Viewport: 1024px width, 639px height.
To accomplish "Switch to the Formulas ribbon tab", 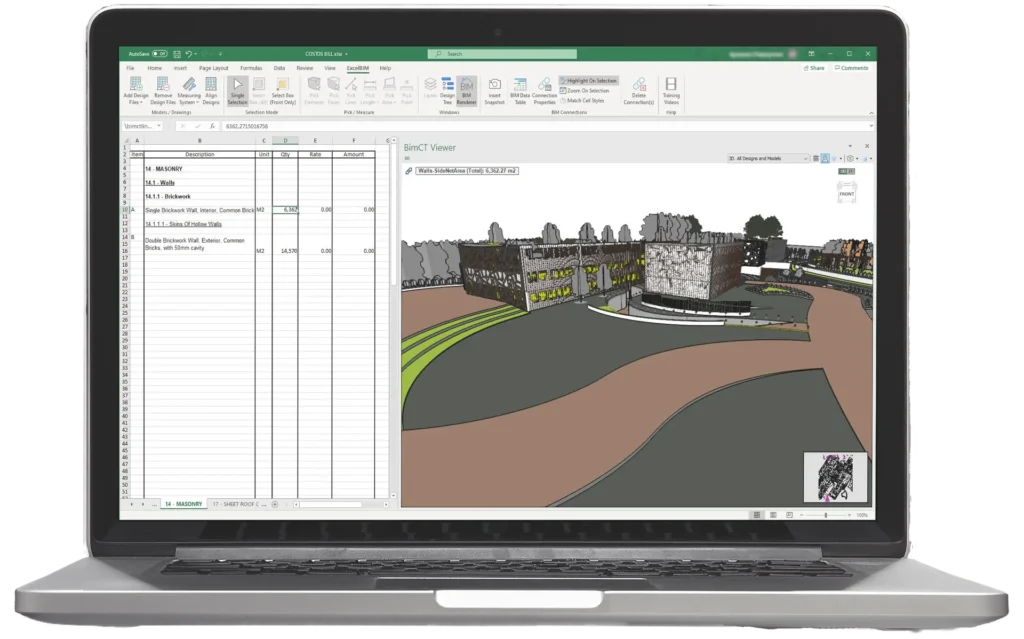I will [251, 68].
